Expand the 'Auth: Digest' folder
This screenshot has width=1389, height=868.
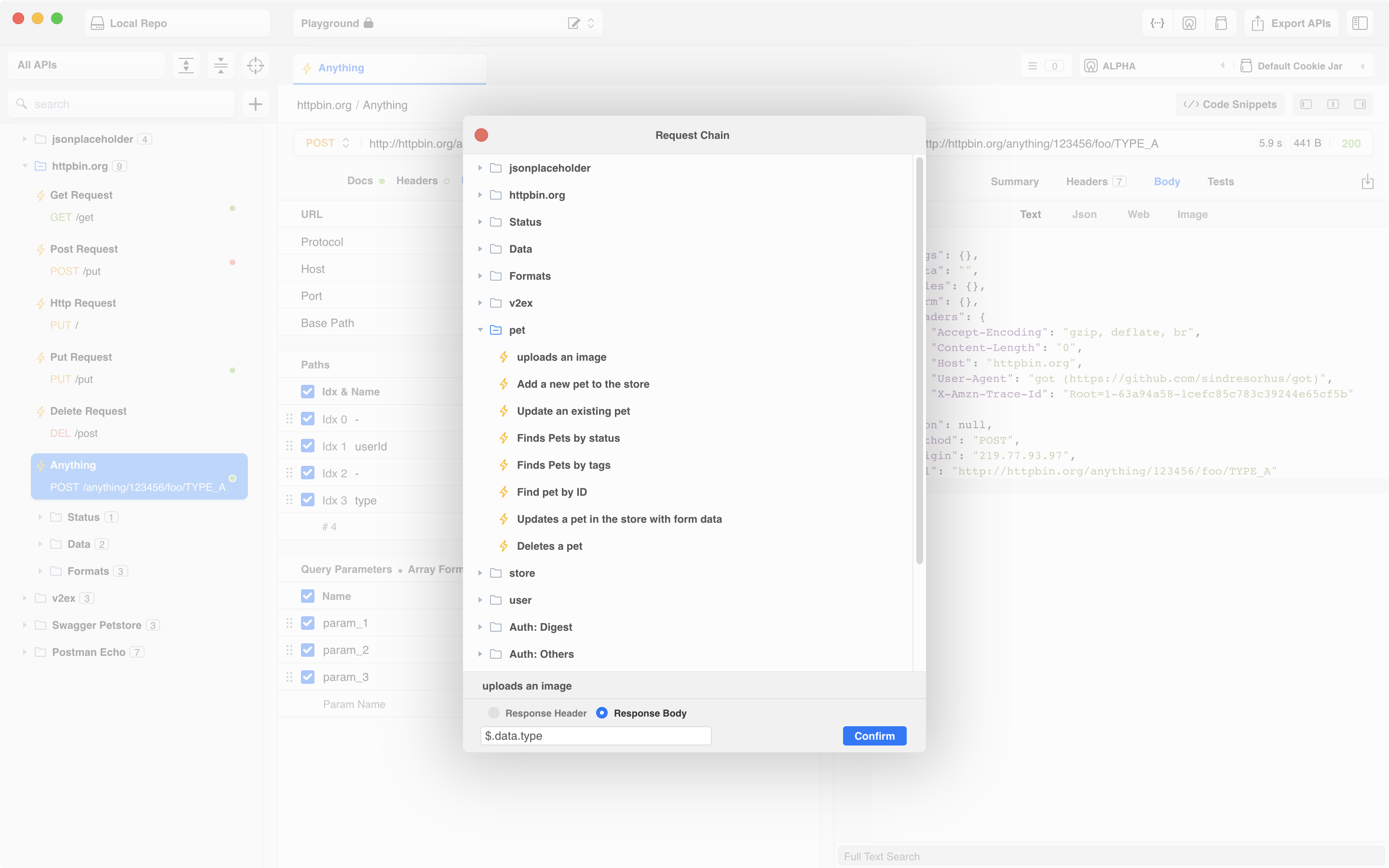[480, 627]
